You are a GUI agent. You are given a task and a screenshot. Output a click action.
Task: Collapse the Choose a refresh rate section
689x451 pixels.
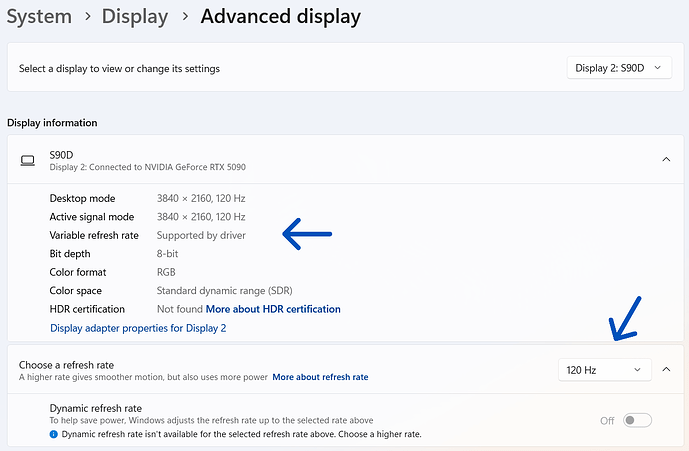pos(666,369)
